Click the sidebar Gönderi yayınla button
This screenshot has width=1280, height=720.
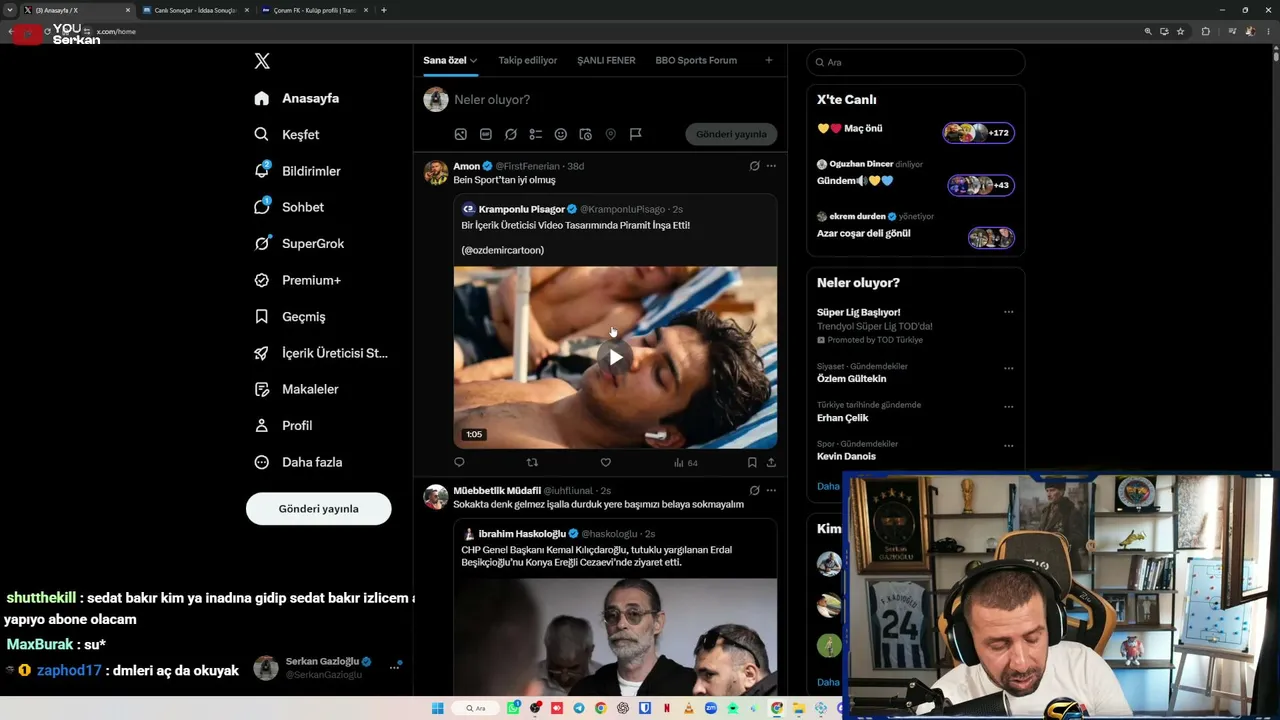[x=319, y=508]
